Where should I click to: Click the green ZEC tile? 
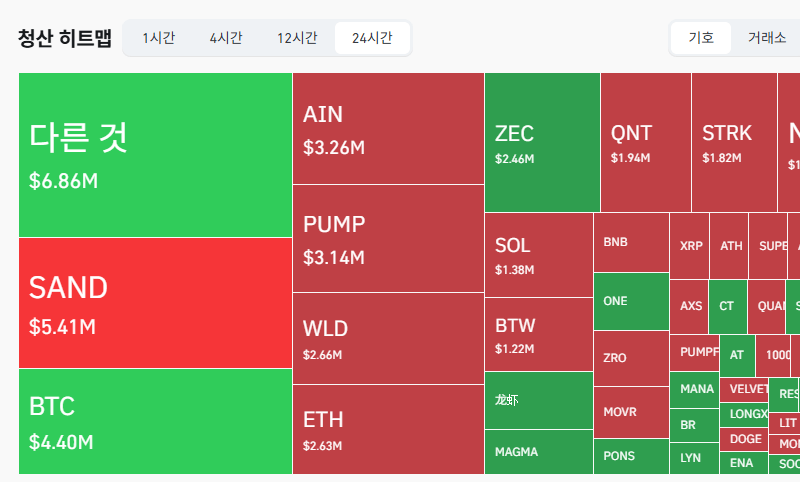(542, 142)
